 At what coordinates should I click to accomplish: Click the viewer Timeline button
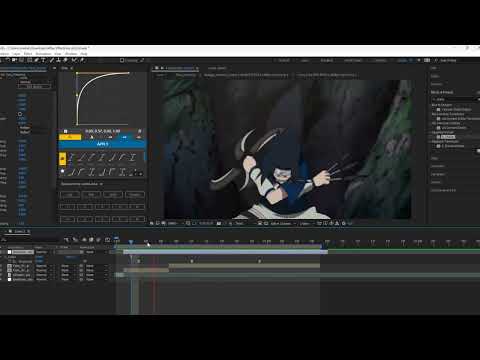[x=331, y=223]
